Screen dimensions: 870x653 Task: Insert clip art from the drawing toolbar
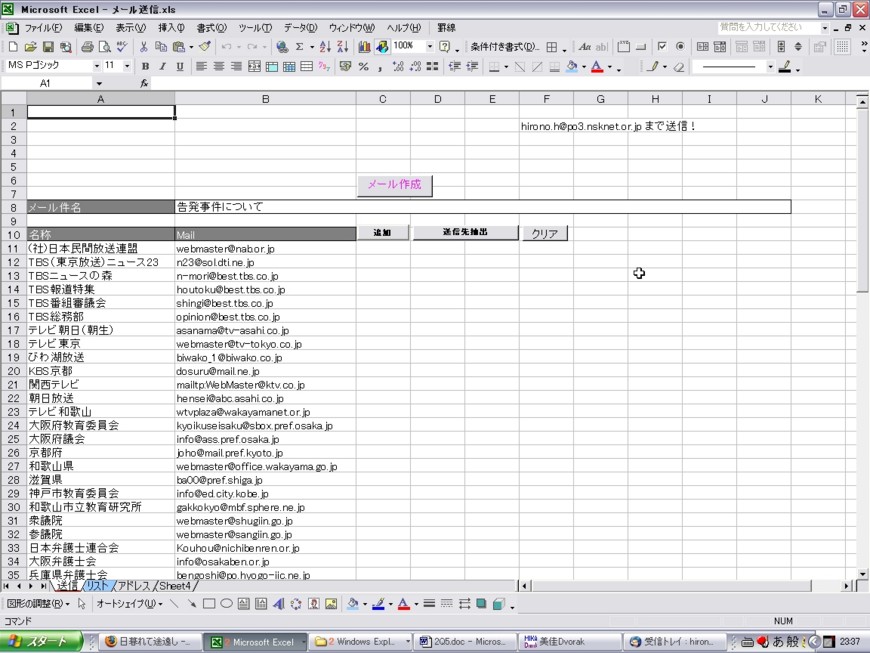[x=313, y=604]
